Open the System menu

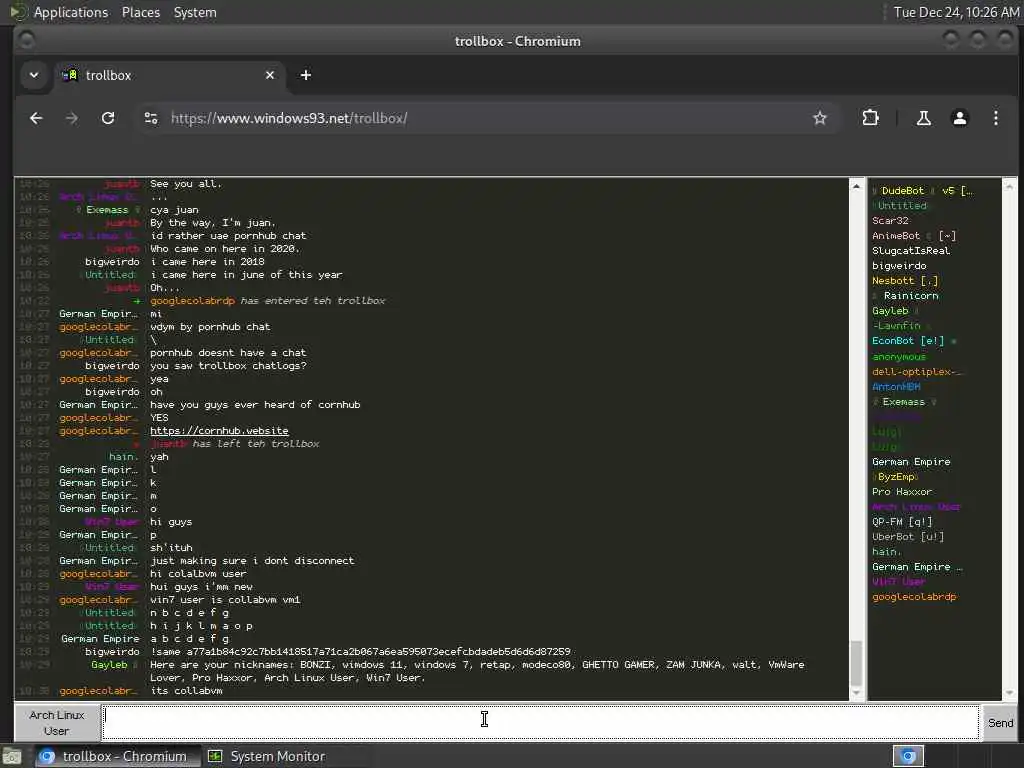coord(195,12)
